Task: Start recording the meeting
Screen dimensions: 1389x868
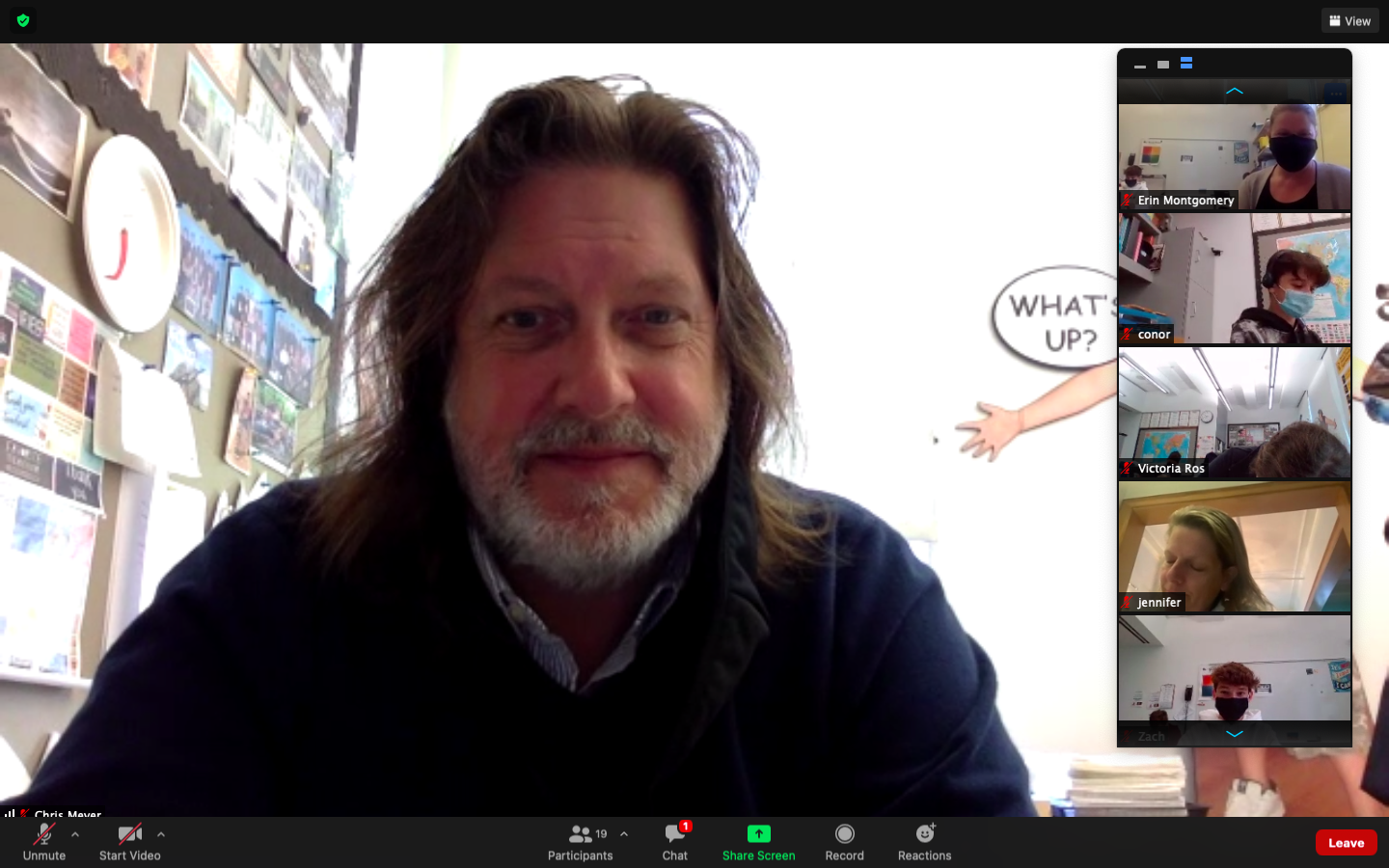Action: point(844,842)
